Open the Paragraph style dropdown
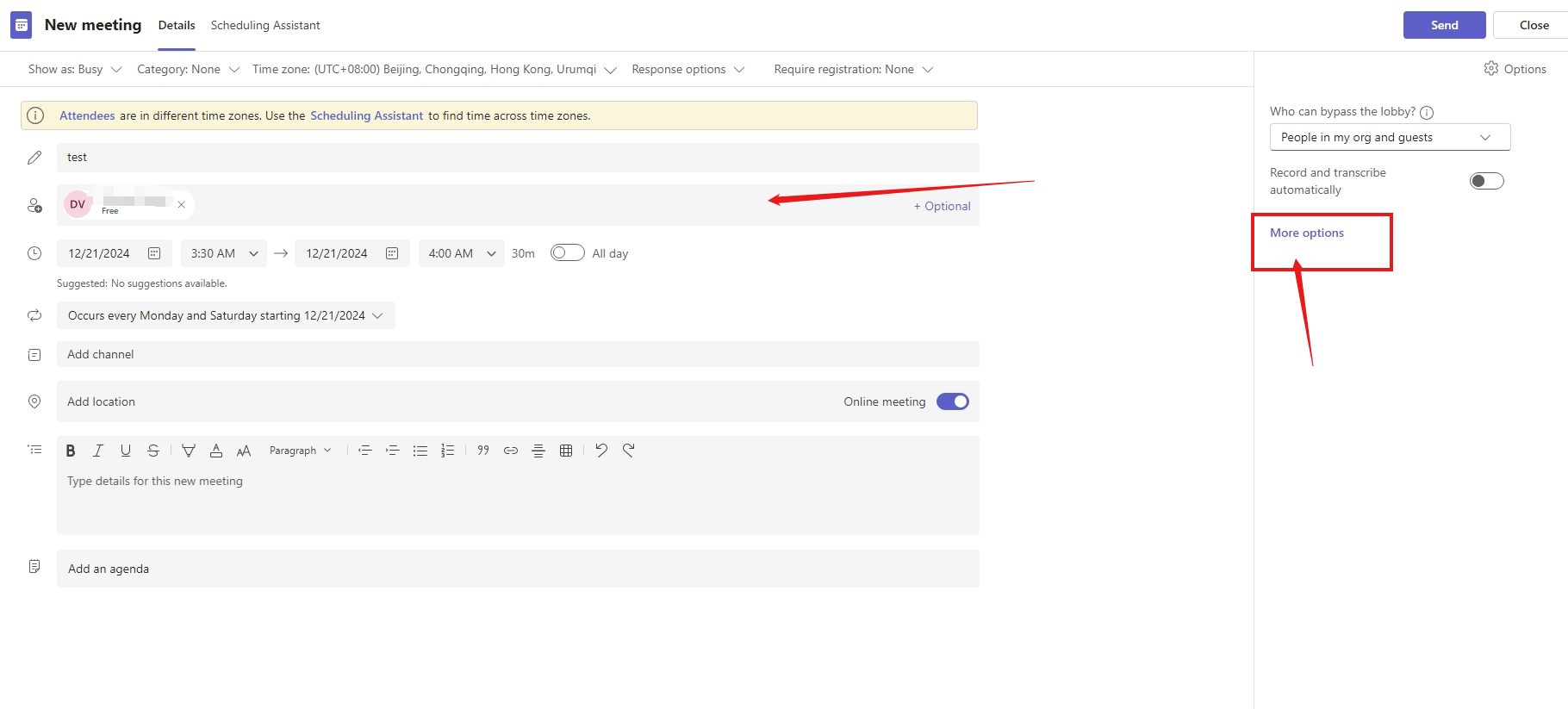The height and width of the screenshot is (709, 1568). [x=300, y=451]
